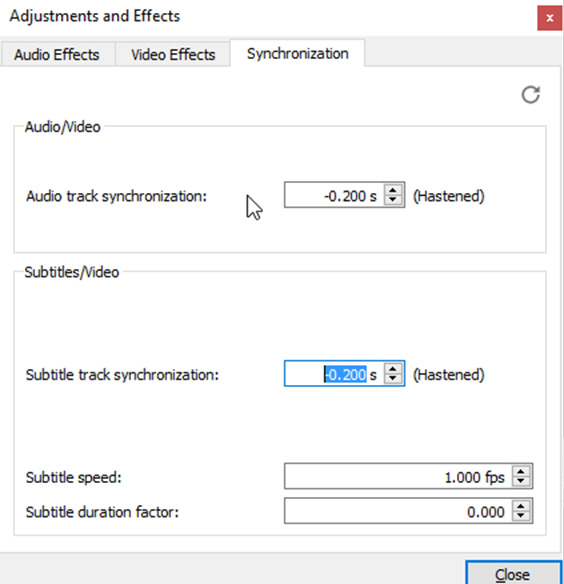Decrease subtitle track synchronization value
The image size is (564, 584).
coord(393,378)
